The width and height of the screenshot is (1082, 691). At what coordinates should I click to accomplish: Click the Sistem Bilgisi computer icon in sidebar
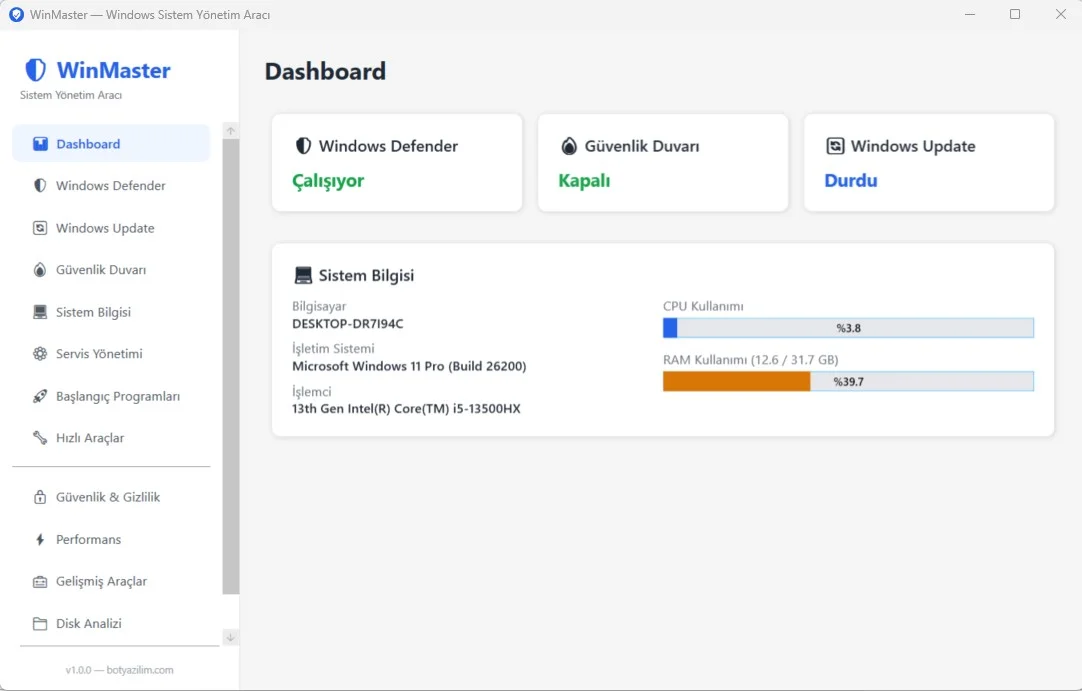(x=40, y=312)
